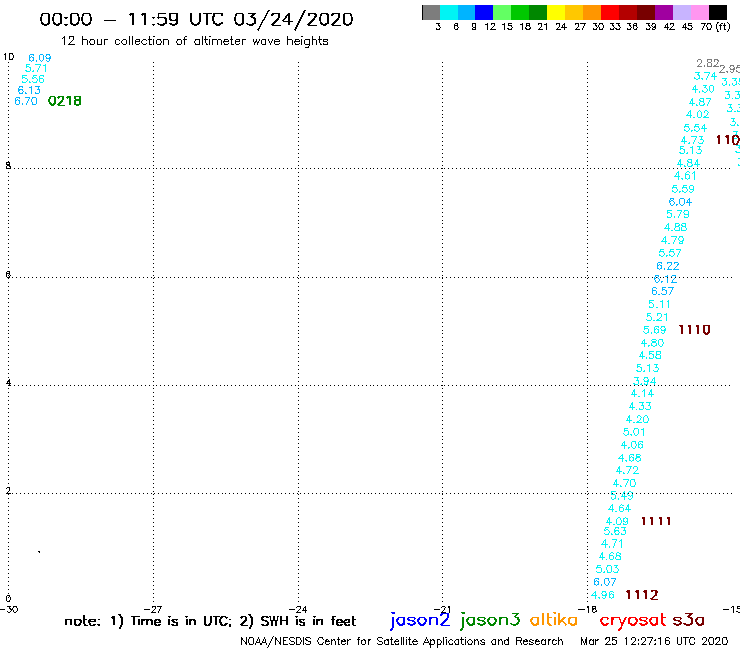
Task: Click the 4.73 wave height value
Action: click(x=692, y=140)
